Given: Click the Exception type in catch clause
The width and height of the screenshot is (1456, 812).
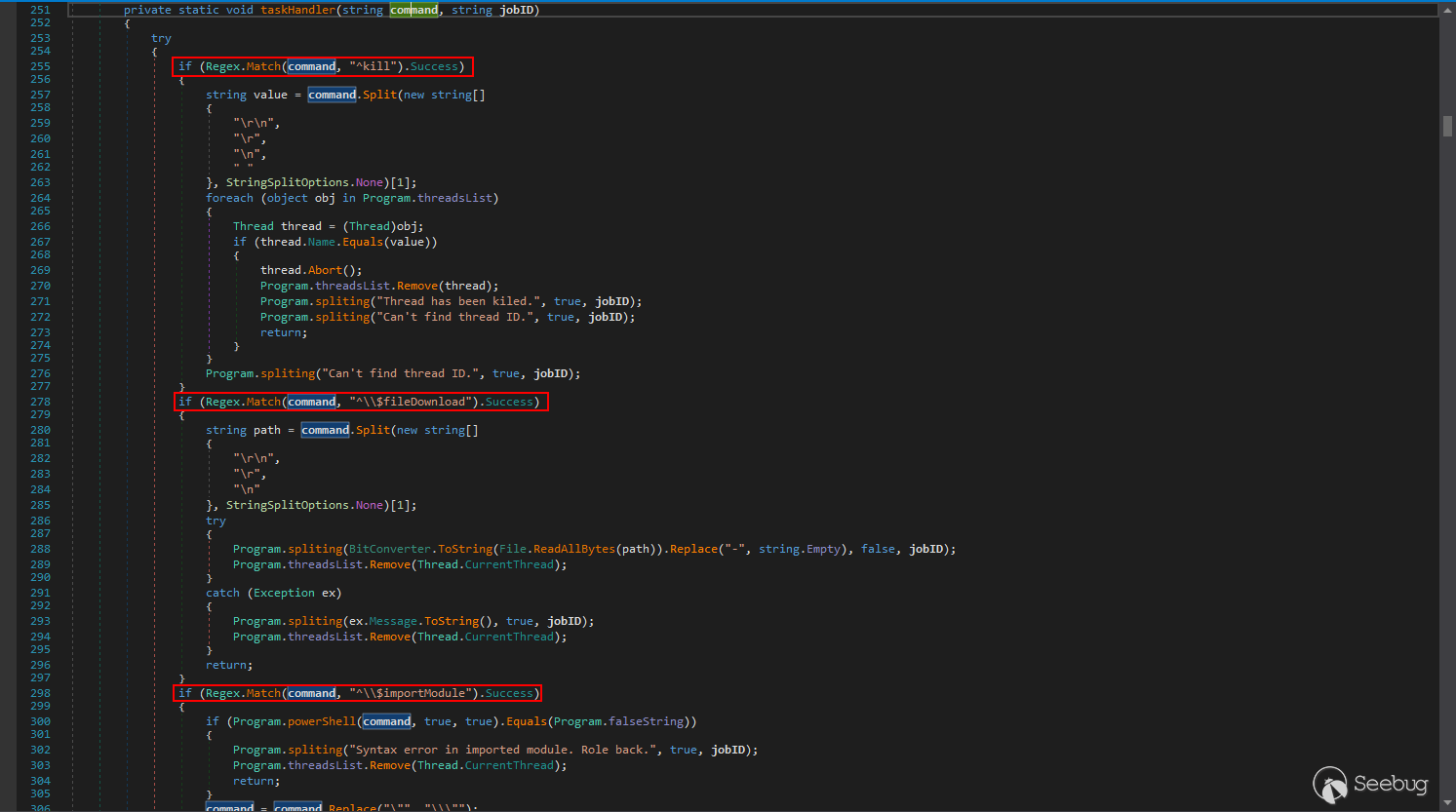Looking at the screenshot, I should pyautogui.click(x=284, y=593).
